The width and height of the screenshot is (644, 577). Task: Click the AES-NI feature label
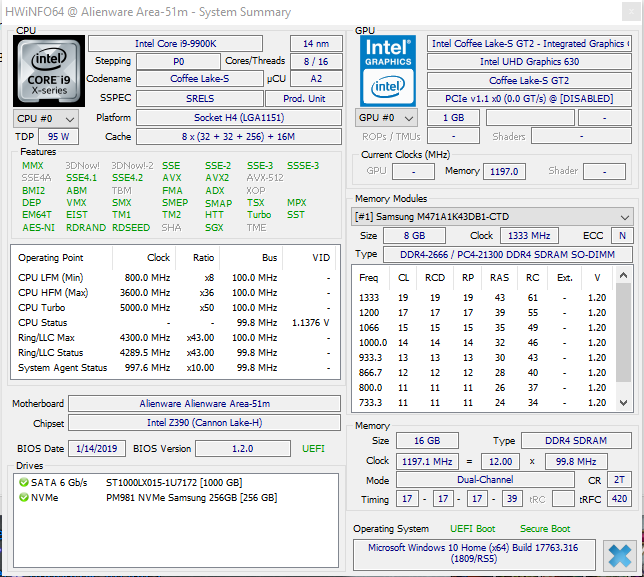(38, 228)
